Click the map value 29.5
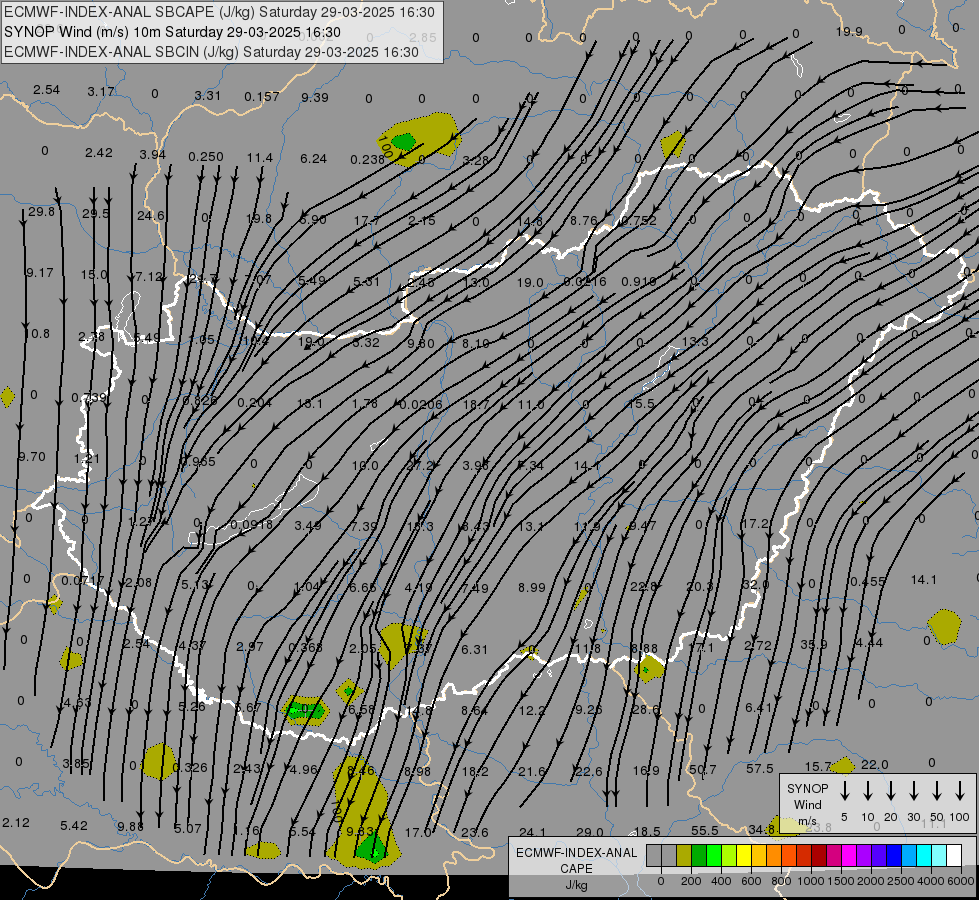 click(x=96, y=214)
